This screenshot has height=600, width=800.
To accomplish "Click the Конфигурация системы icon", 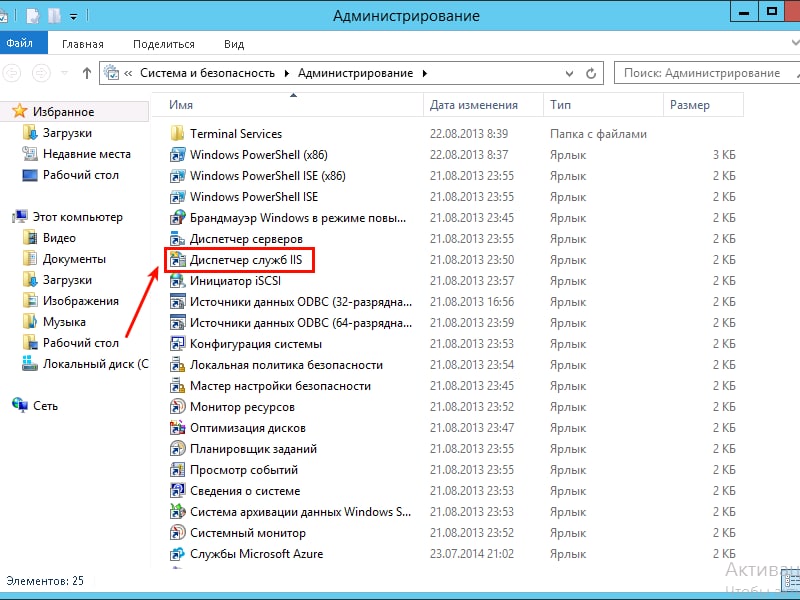I will [177, 344].
